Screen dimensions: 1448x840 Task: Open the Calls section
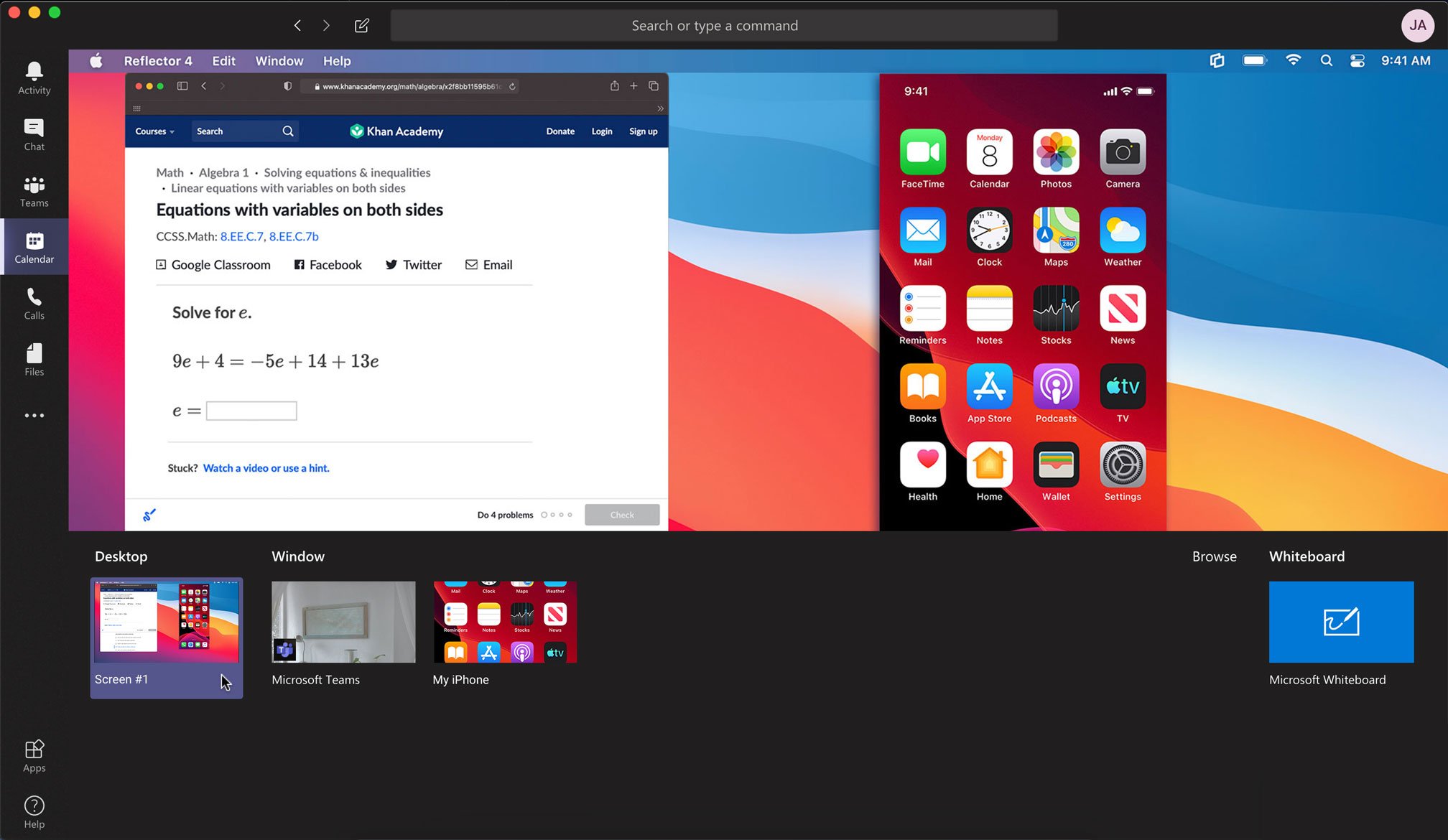tap(34, 302)
